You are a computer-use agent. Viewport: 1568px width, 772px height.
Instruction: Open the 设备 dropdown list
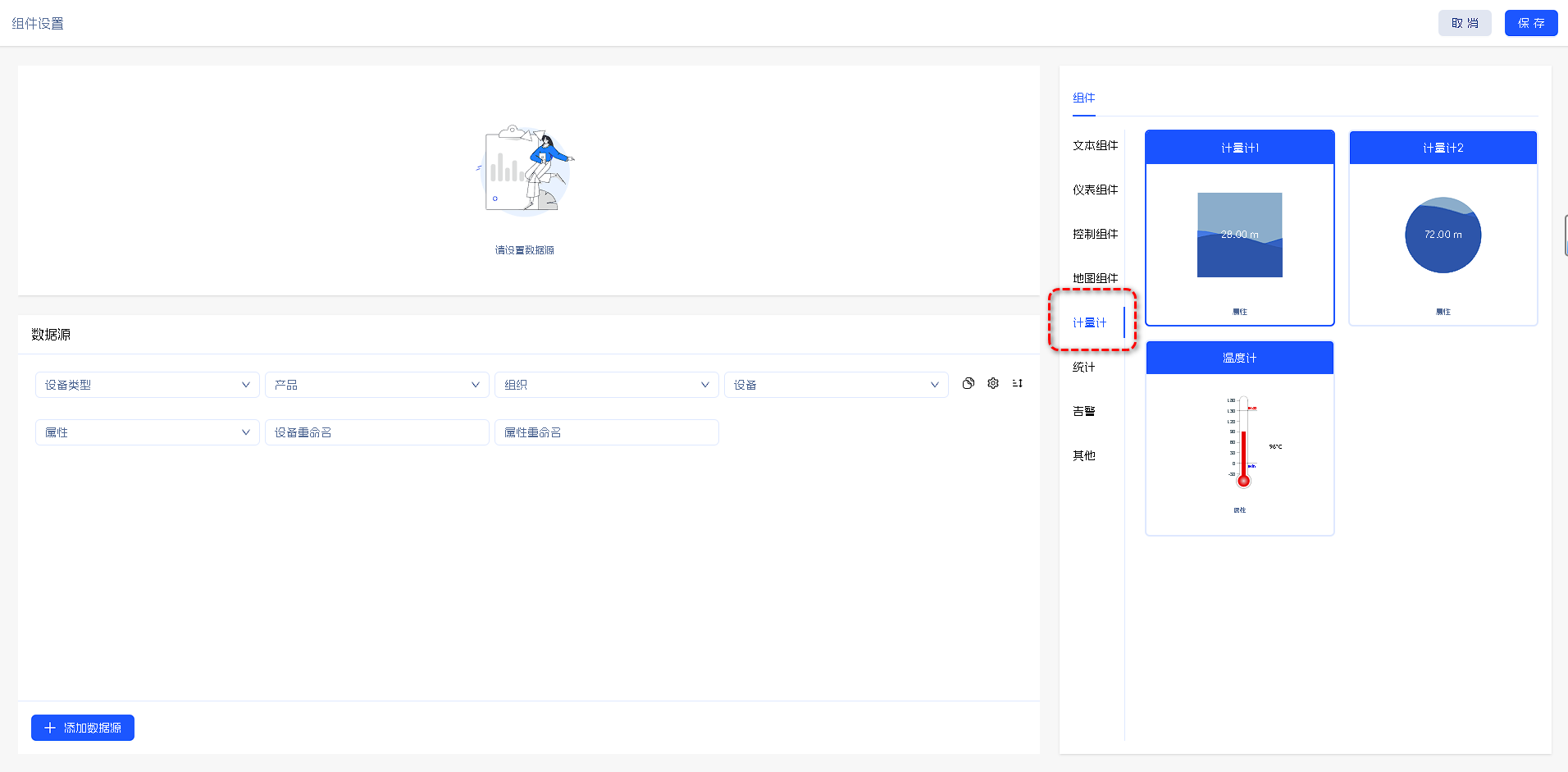pyautogui.click(x=836, y=385)
